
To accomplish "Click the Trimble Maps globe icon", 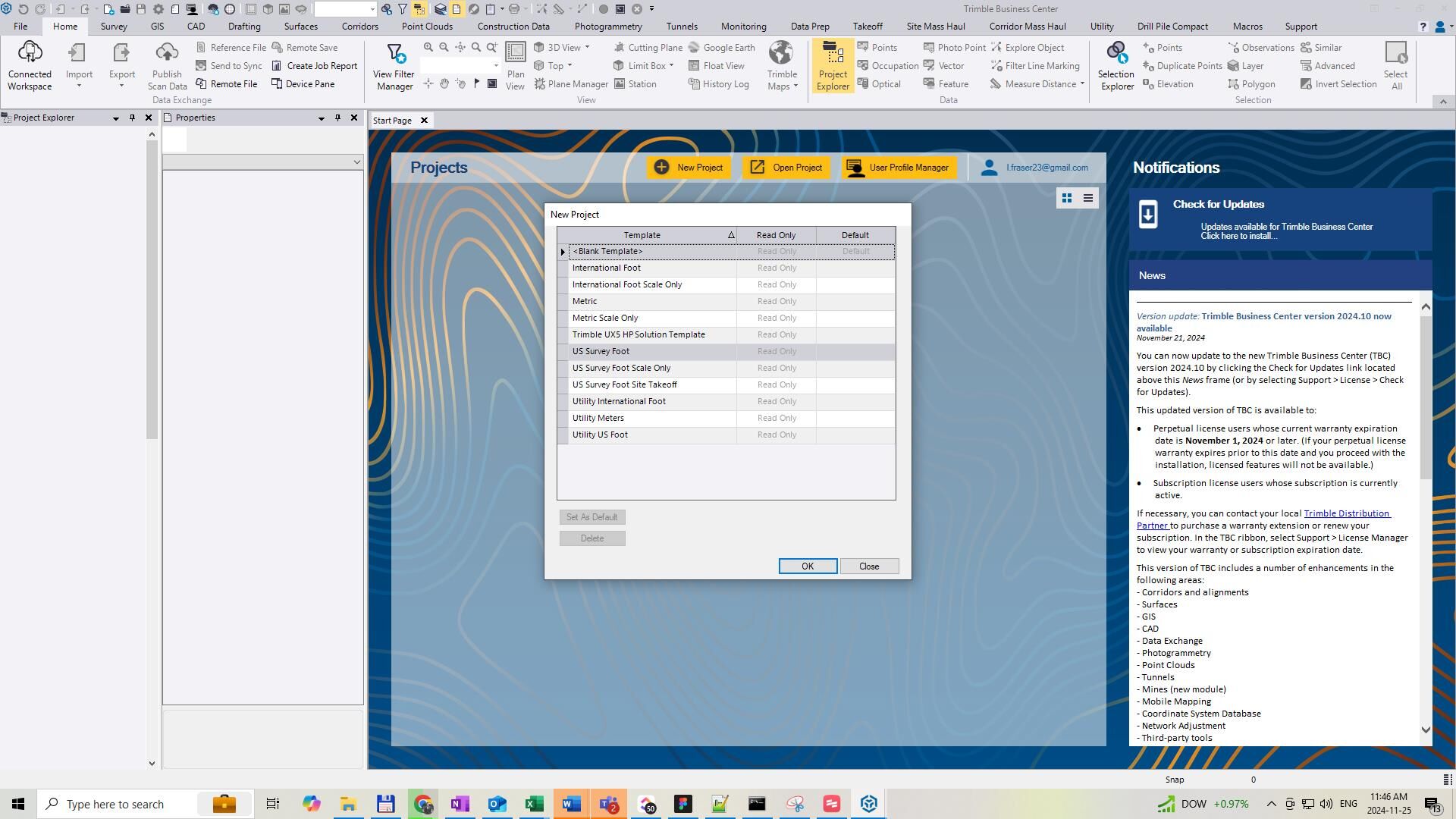I will point(781,53).
